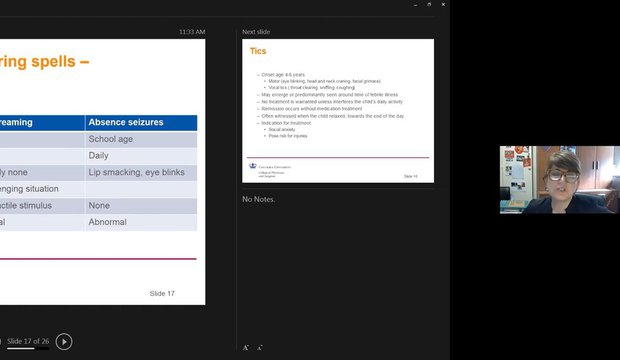Restore down the presenter view window
The height and width of the screenshot is (360, 620).
(429, 4)
